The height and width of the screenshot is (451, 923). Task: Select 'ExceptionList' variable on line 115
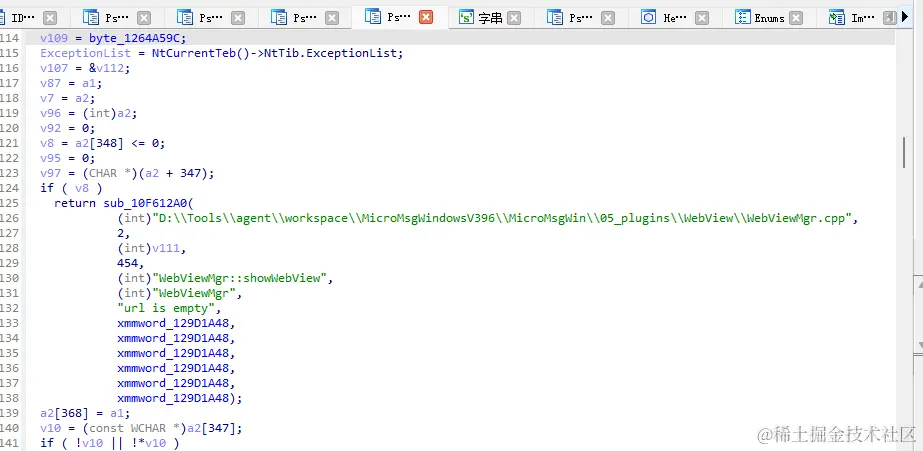85,53
